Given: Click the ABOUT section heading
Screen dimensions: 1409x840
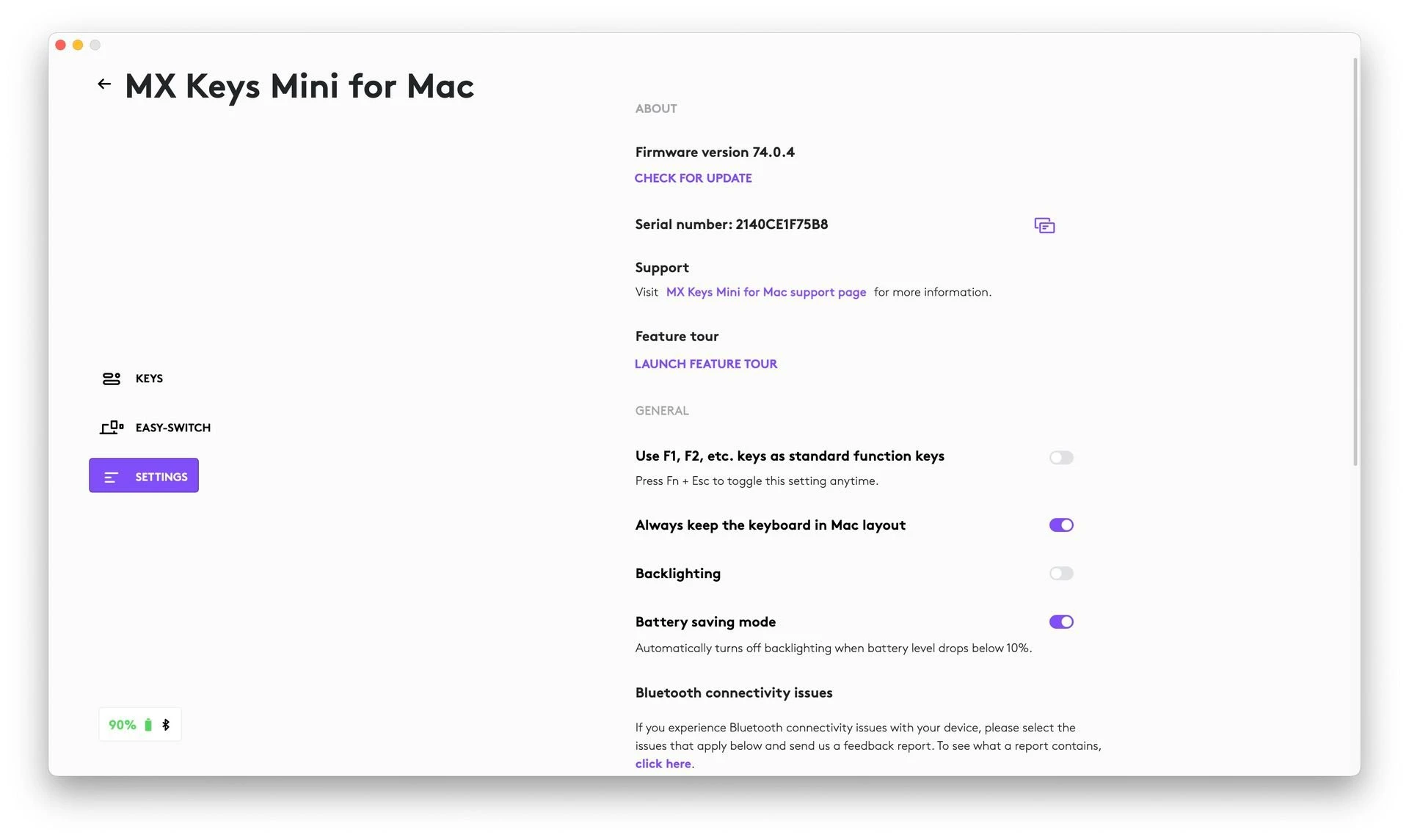Looking at the screenshot, I should tap(656, 109).
